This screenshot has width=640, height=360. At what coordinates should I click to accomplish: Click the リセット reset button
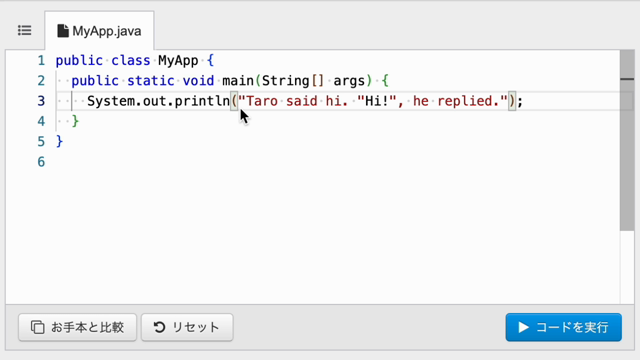coord(187,327)
